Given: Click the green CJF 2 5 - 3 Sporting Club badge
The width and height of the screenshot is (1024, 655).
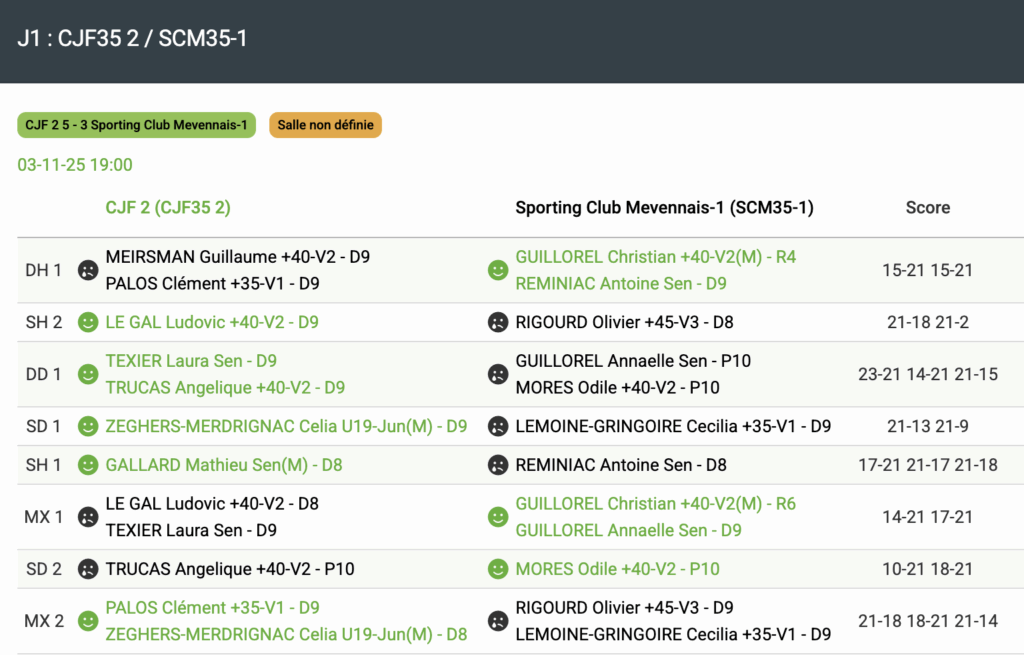Looking at the screenshot, I should [x=136, y=125].
